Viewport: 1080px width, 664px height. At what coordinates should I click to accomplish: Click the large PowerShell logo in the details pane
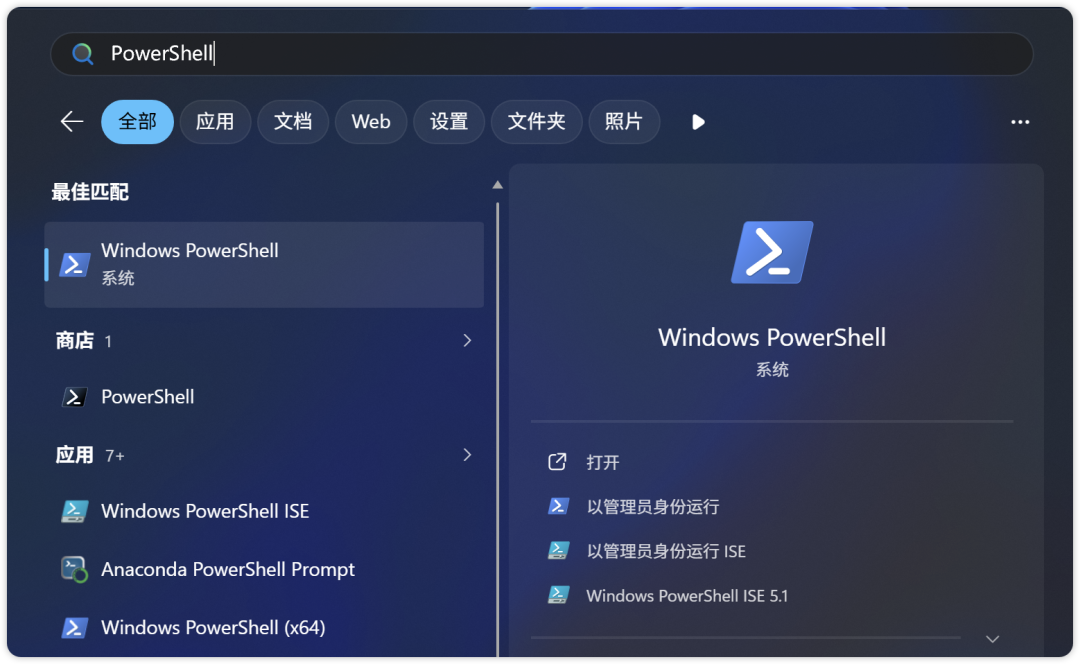coord(771,252)
